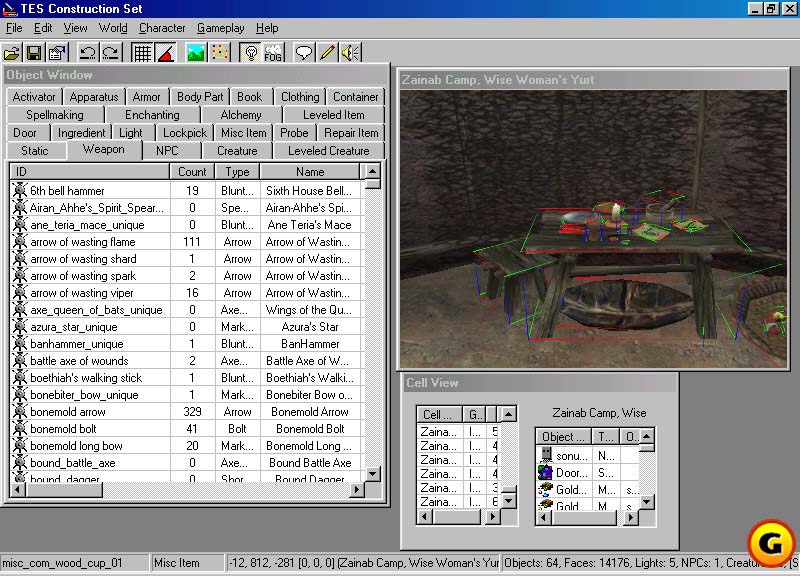Viewport: 800px width, 576px height.
Task: Select the bound_battle_axe weapon icon
Action: click(19, 462)
